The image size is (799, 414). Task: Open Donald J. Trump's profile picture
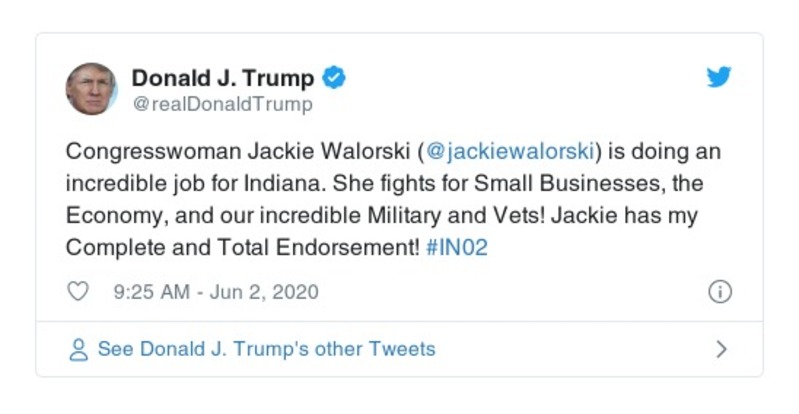coord(91,89)
